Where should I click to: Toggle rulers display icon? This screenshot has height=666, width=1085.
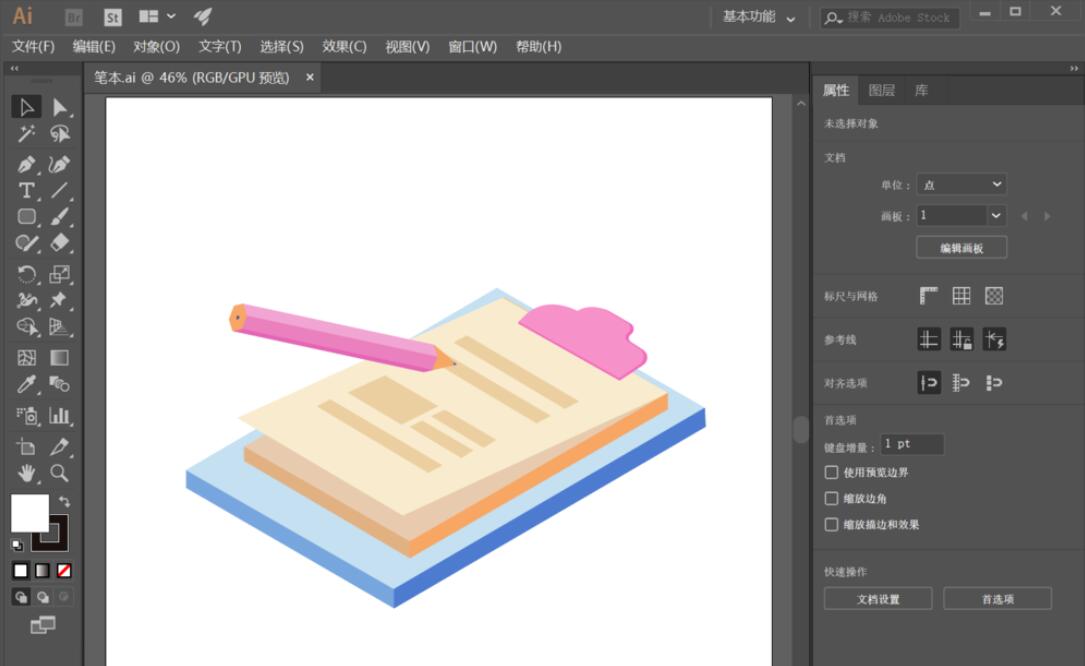[929, 296]
